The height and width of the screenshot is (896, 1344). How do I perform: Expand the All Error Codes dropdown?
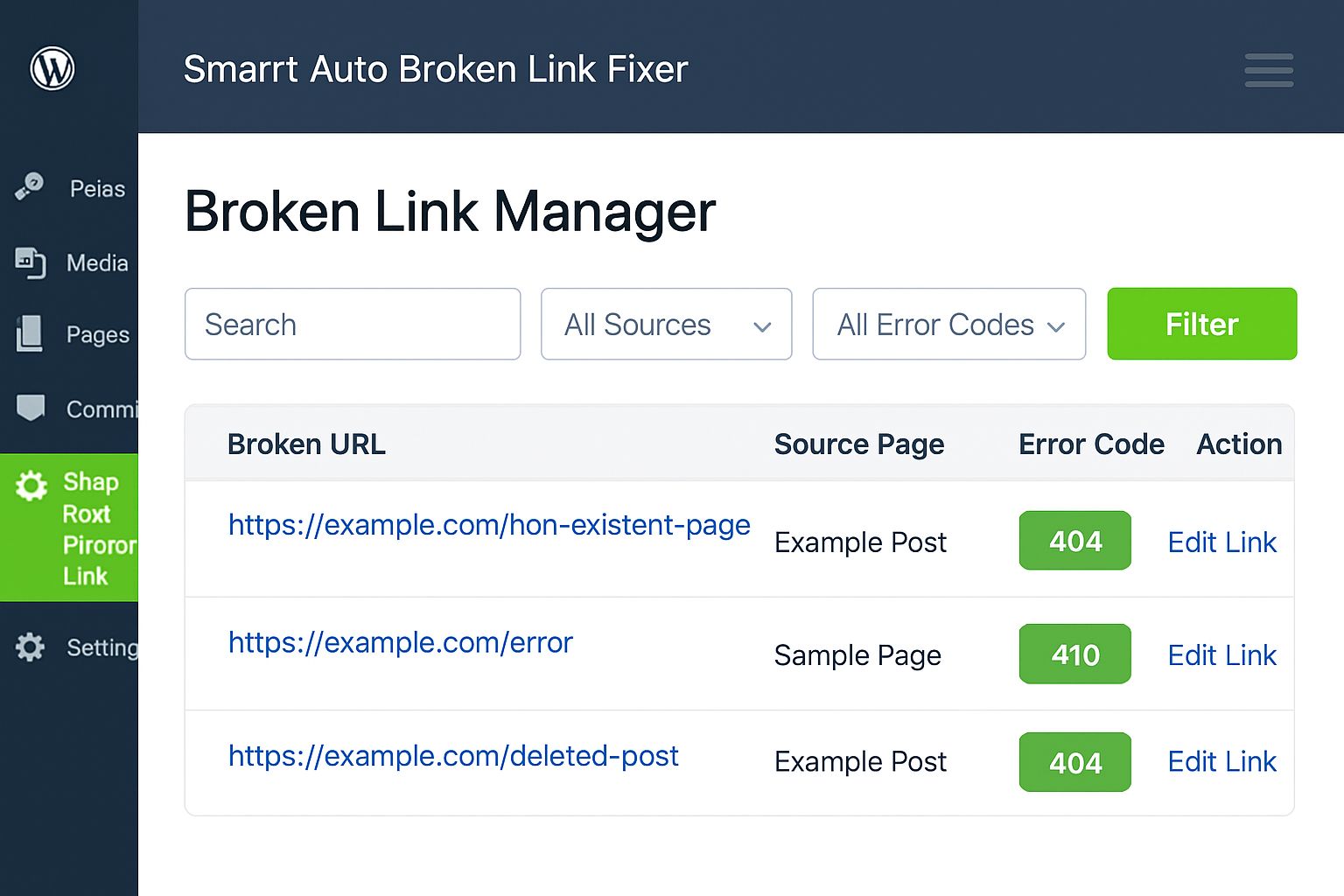(x=948, y=325)
